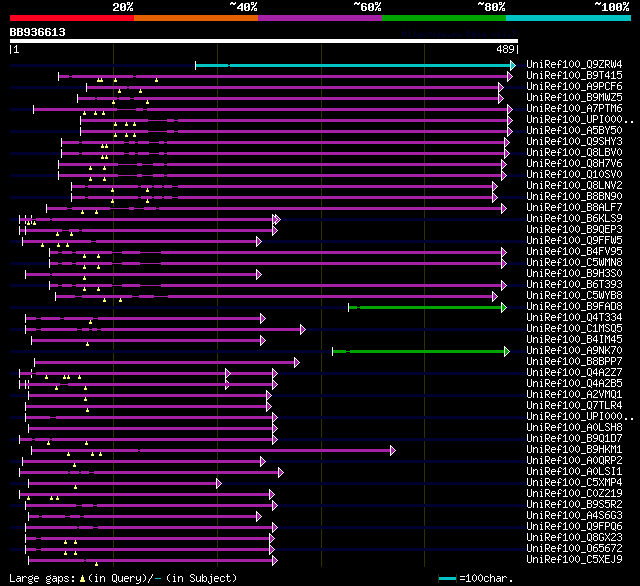The image size is (640, 586).
Task: Select the label UniRef100_Q9SHY3
Action: [x=574, y=141]
